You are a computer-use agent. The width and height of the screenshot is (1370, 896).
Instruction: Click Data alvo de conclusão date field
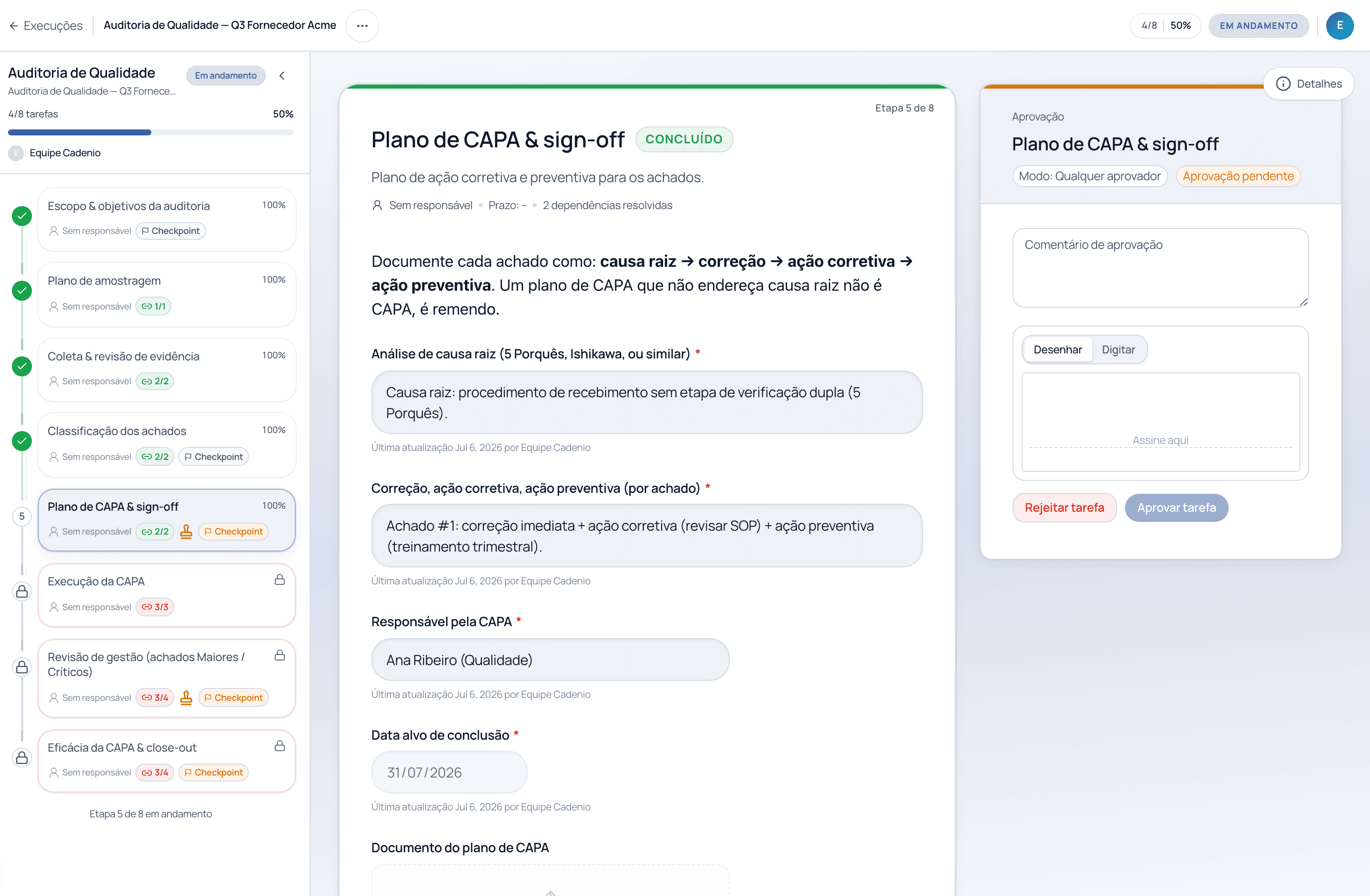tap(449, 772)
